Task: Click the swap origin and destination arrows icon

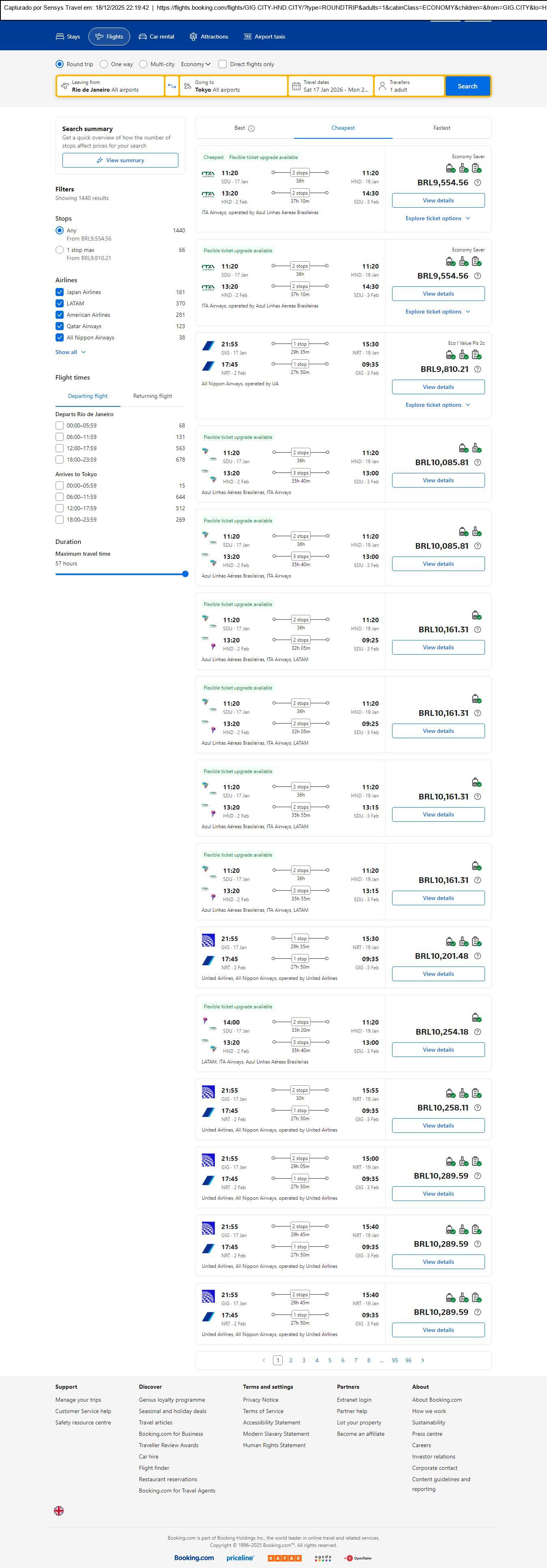Action: point(172,86)
